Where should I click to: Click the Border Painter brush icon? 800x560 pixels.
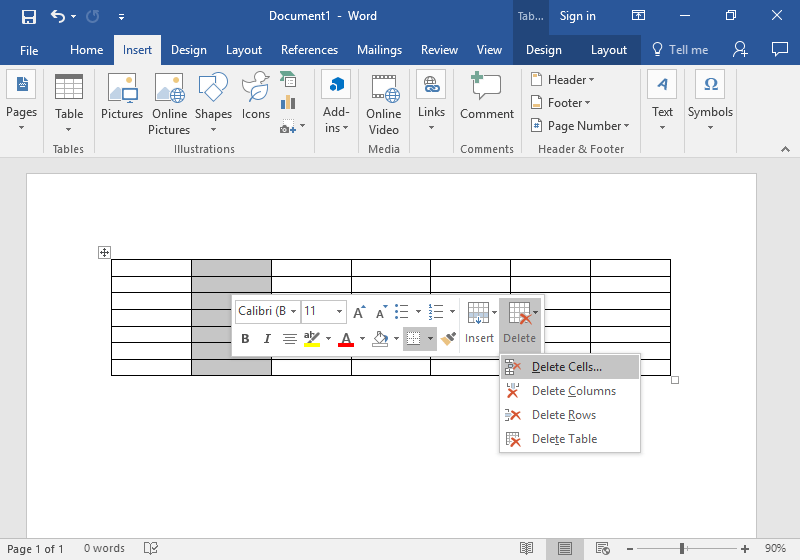(x=448, y=339)
